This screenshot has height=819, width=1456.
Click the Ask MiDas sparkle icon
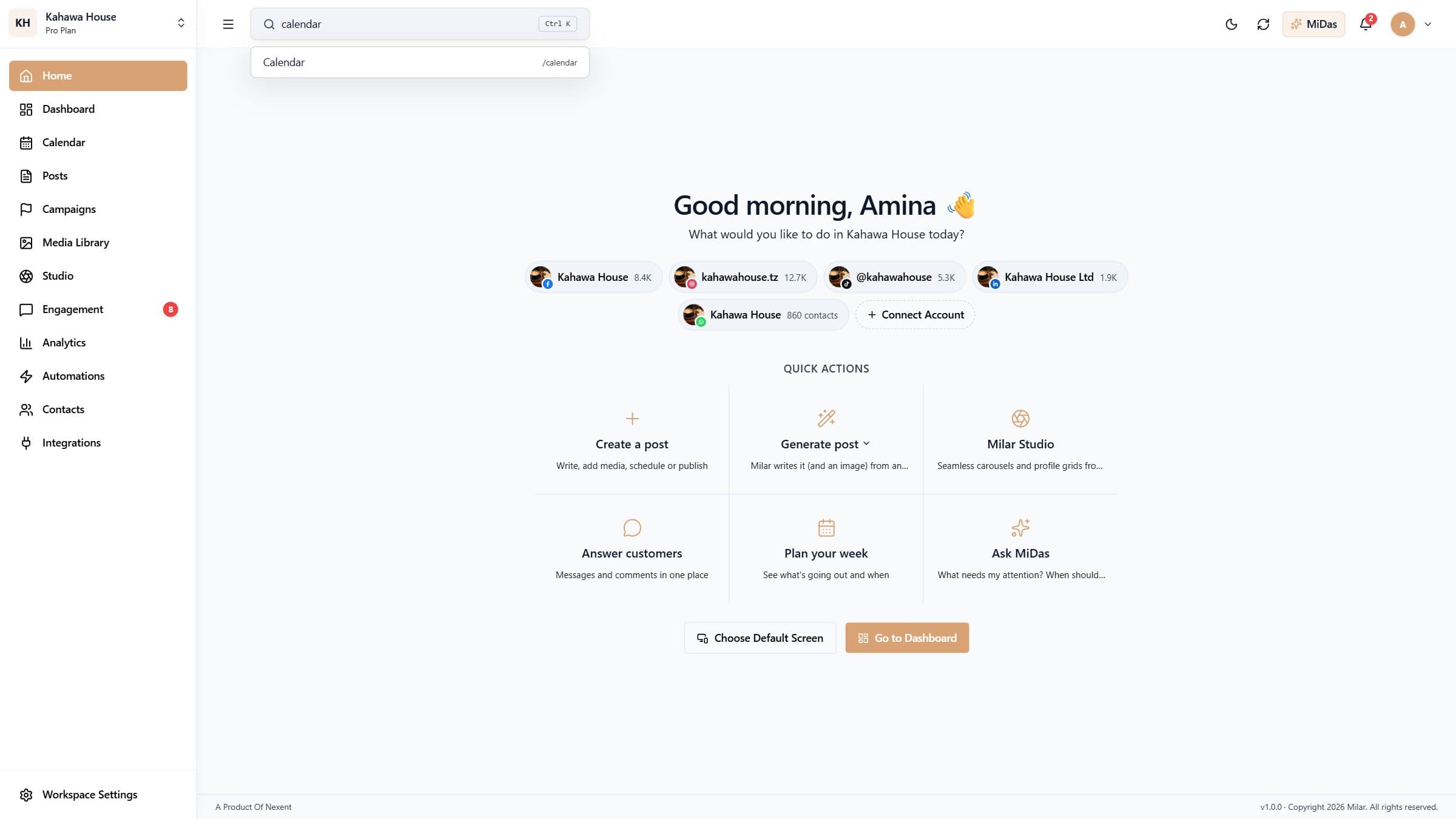pyautogui.click(x=1020, y=528)
